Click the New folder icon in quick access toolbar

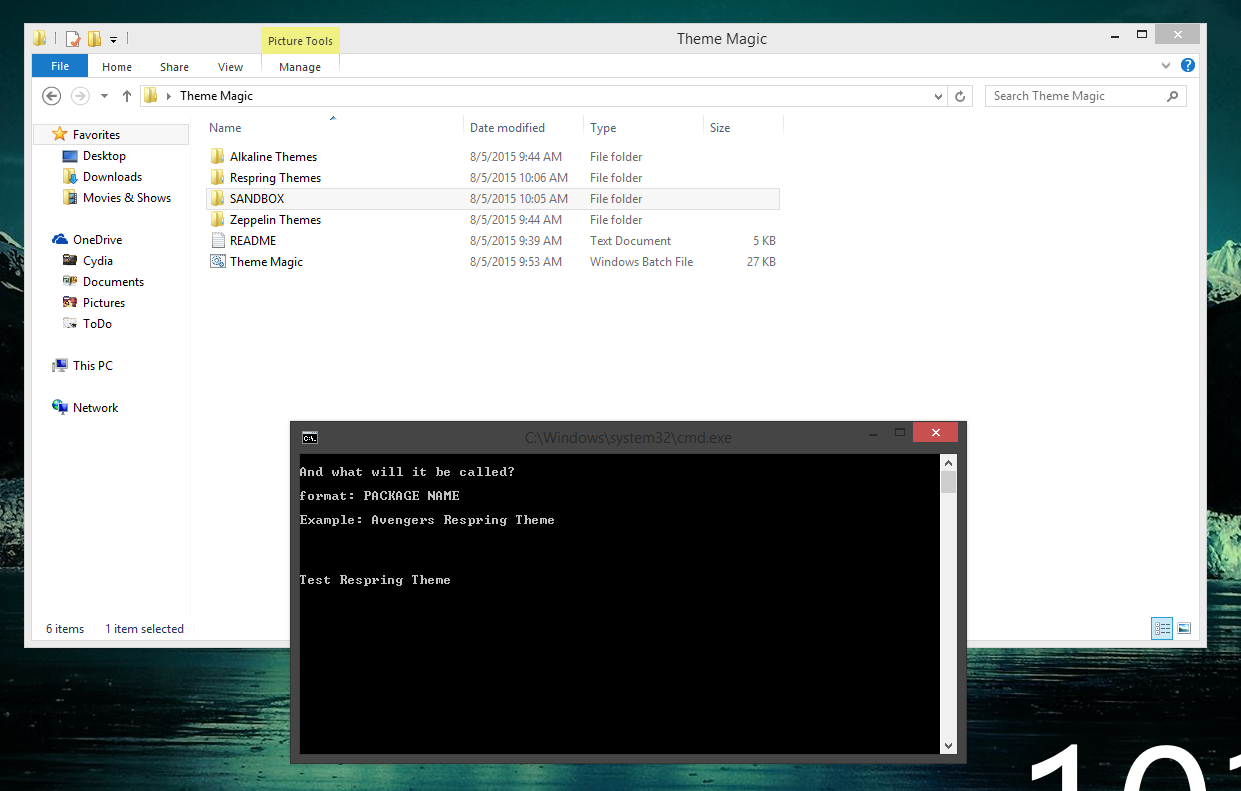tap(94, 39)
